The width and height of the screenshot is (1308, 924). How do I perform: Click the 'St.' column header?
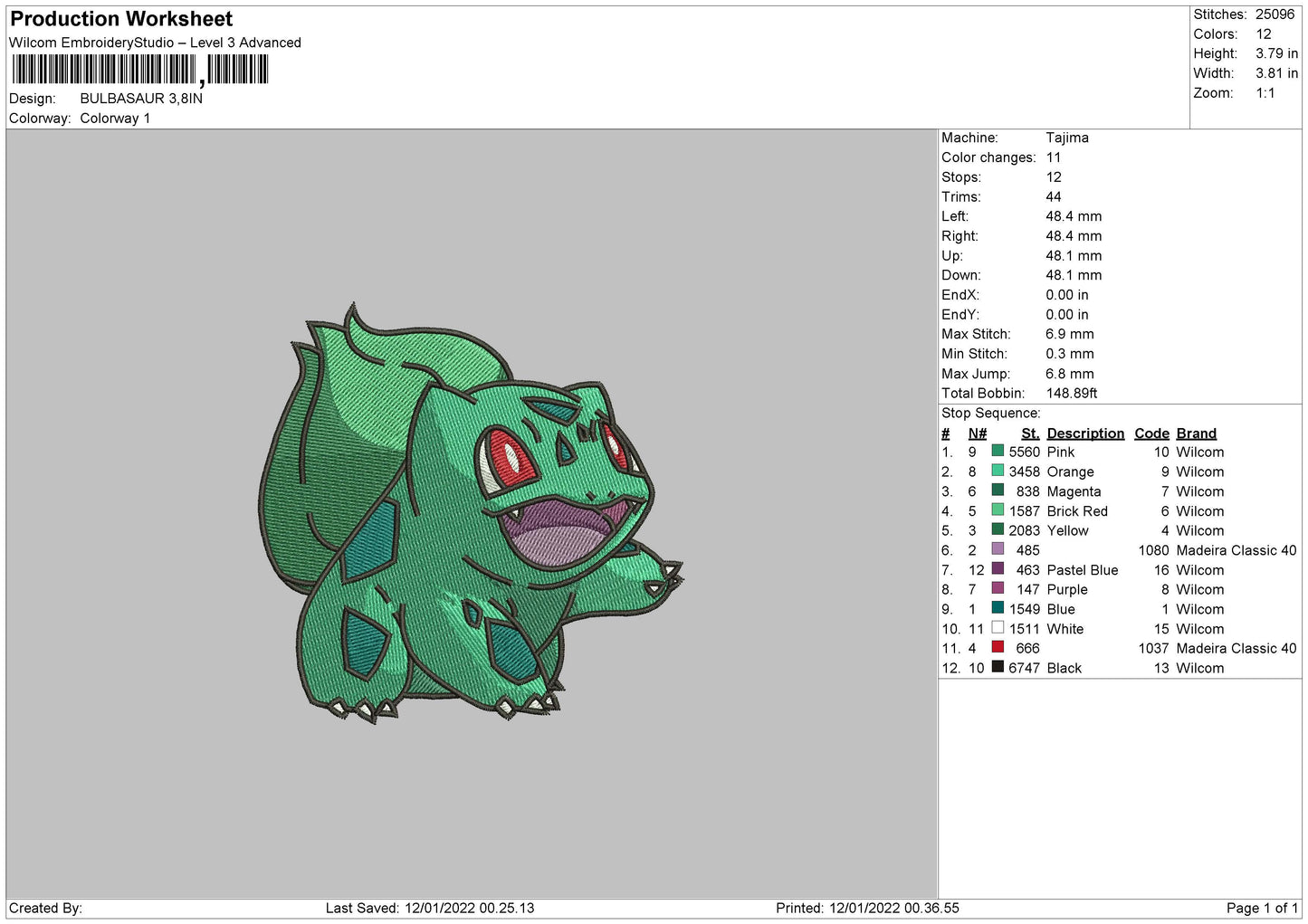pyautogui.click(x=1030, y=433)
